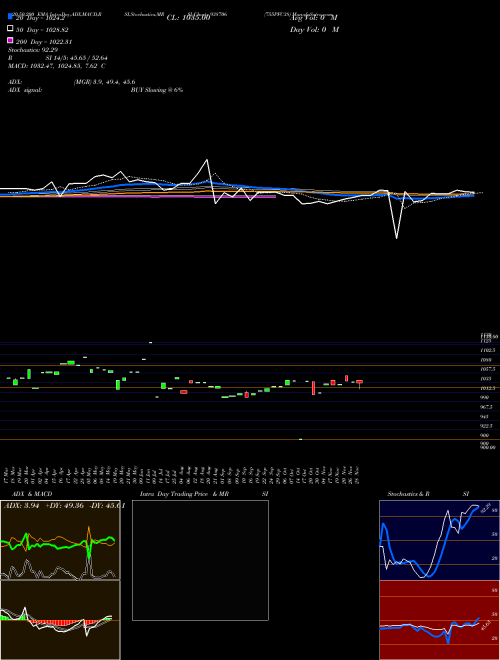The image size is (500, 660).
Task: Click the 'BUY Slowing @ 6%' signal text
Action: [157, 90]
